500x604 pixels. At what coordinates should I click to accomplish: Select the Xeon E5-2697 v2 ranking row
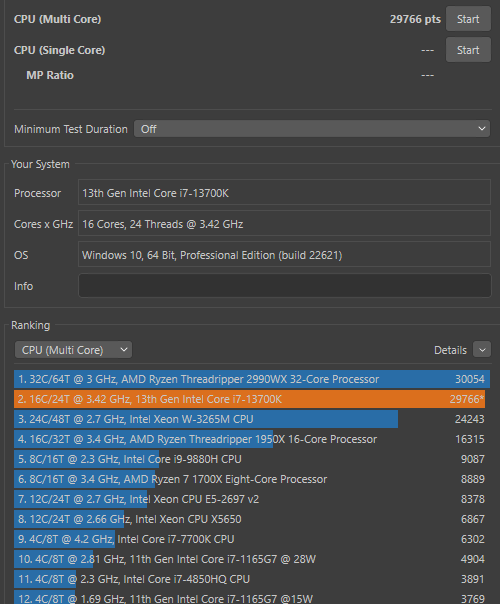252,499
